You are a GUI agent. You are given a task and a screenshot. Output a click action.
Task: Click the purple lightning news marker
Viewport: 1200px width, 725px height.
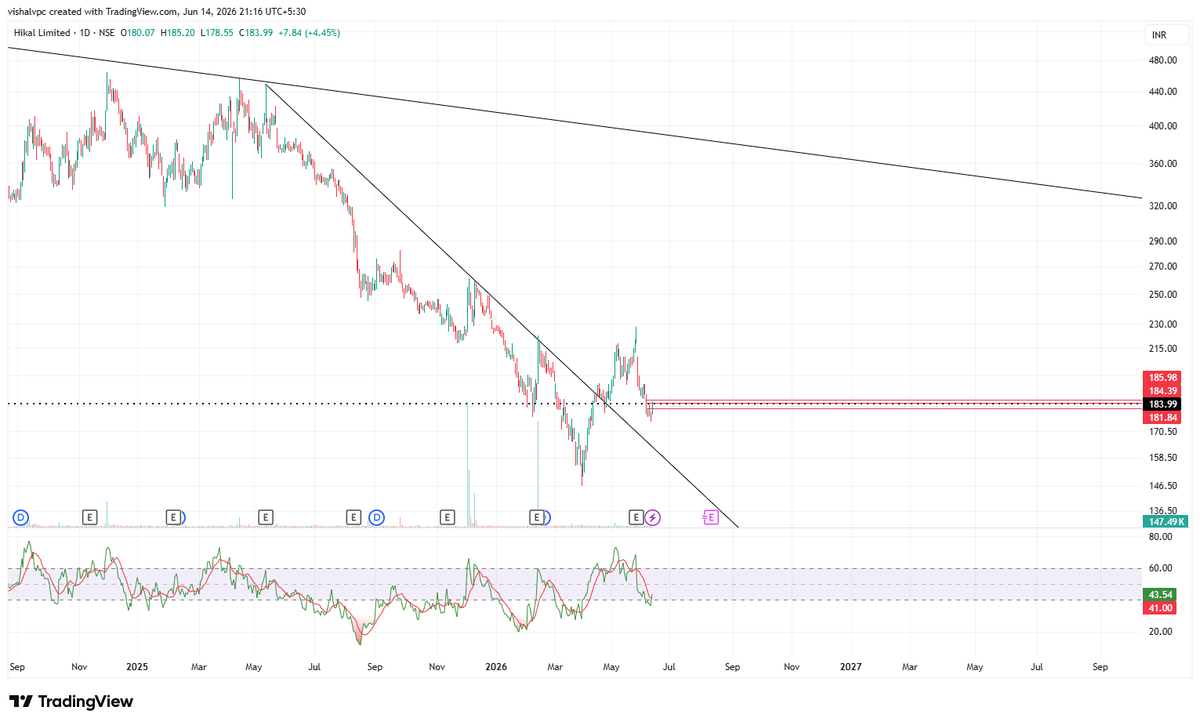point(653,517)
